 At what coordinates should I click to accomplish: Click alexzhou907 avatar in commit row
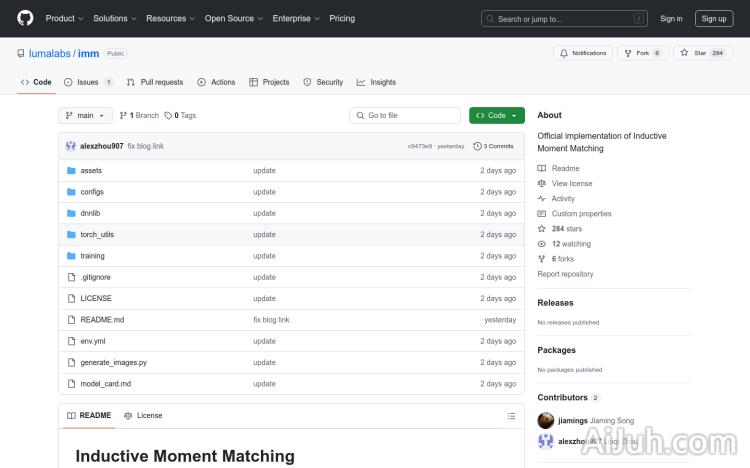point(71,146)
